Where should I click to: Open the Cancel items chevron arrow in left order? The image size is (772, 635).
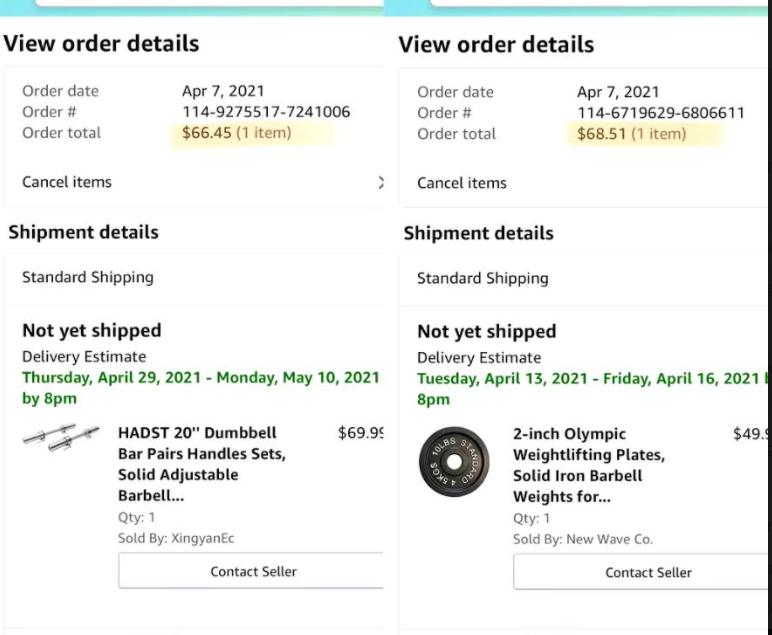coord(380,182)
